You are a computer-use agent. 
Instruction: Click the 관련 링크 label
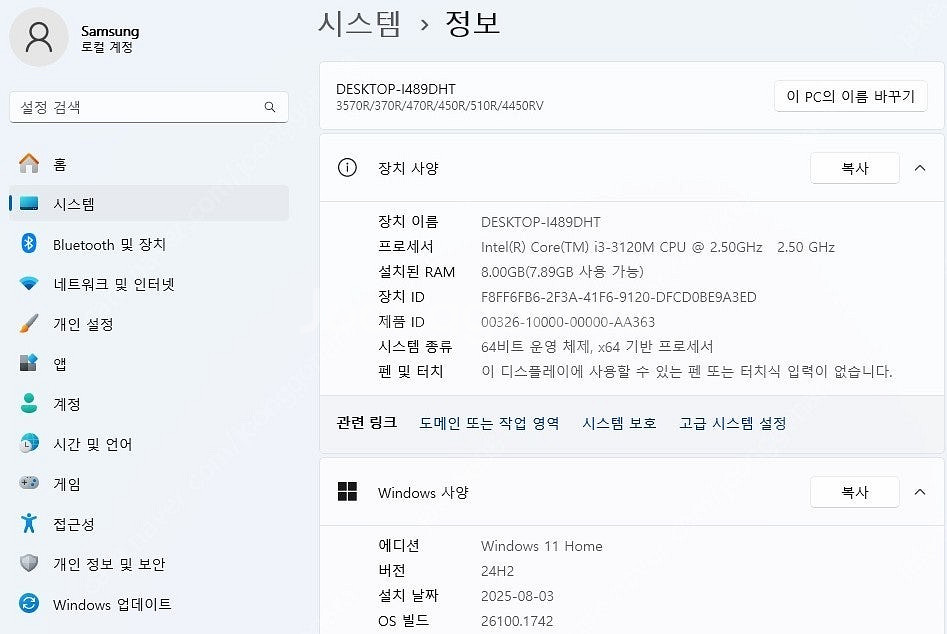(367, 423)
